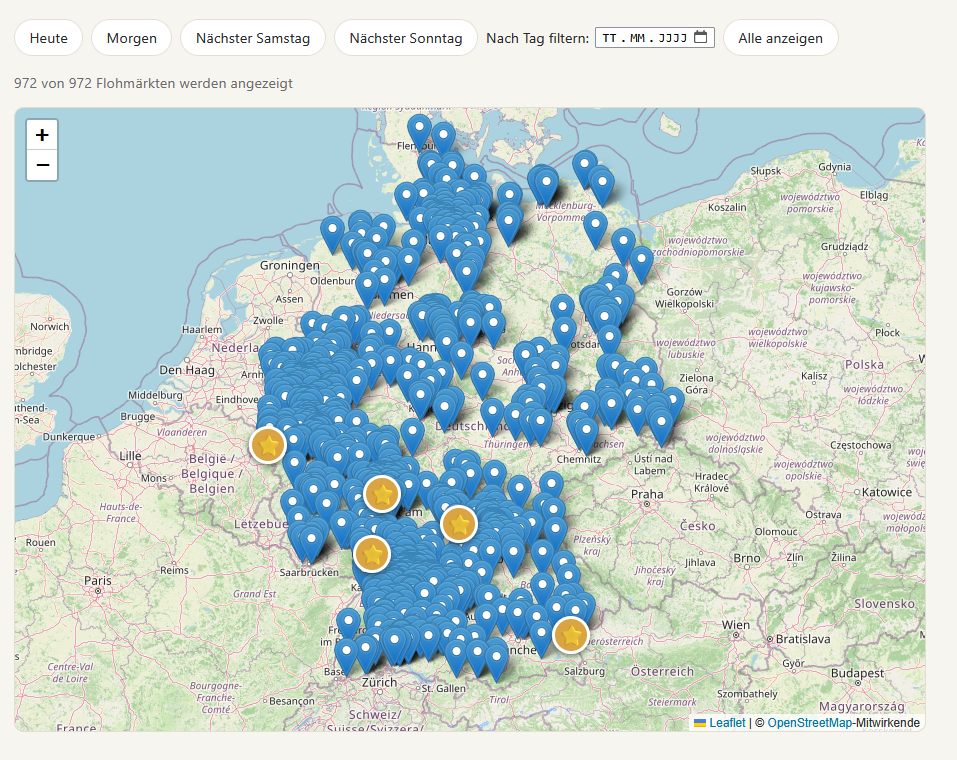Click the 'Nach Tag filtern:' label
Viewport: 957px width, 760px height.
[537, 38]
